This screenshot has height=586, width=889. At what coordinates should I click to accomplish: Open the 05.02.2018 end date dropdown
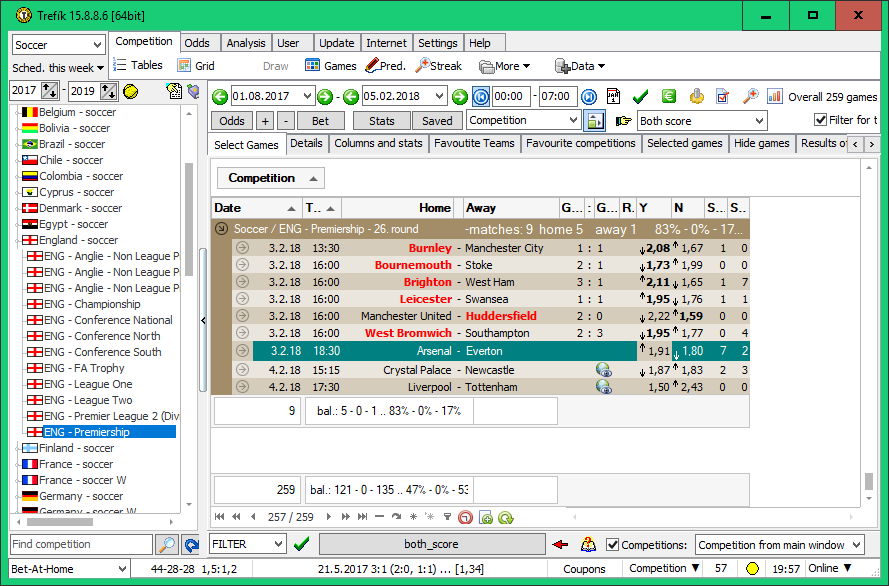(x=439, y=96)
